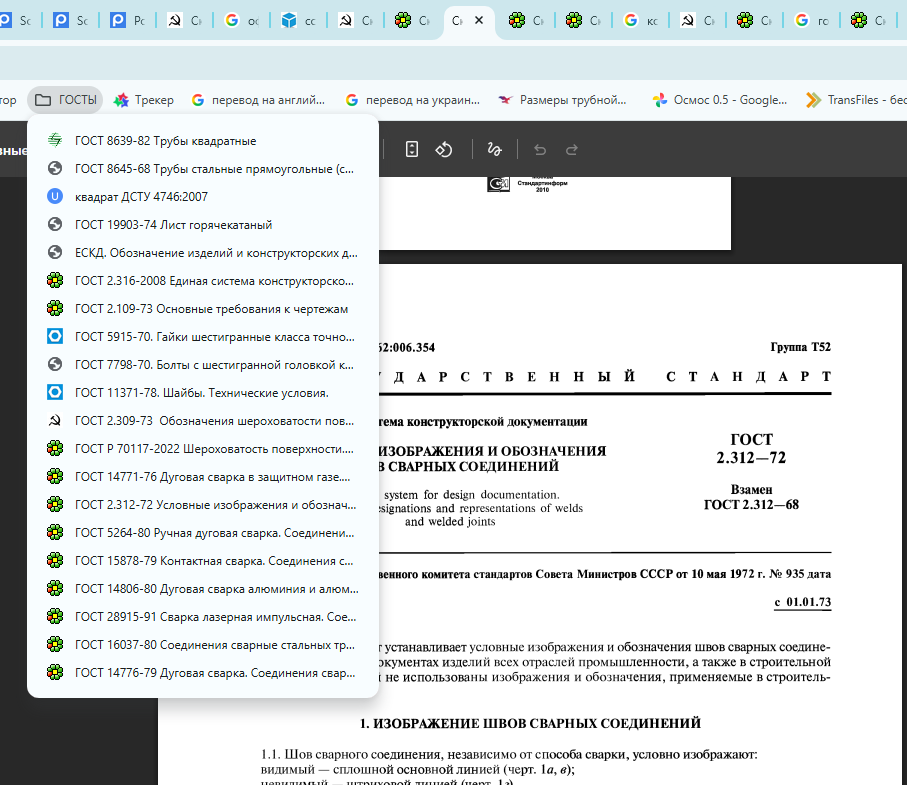Undo last PDF annotation
Screen dimensions: 907x785
click(540, 150)
